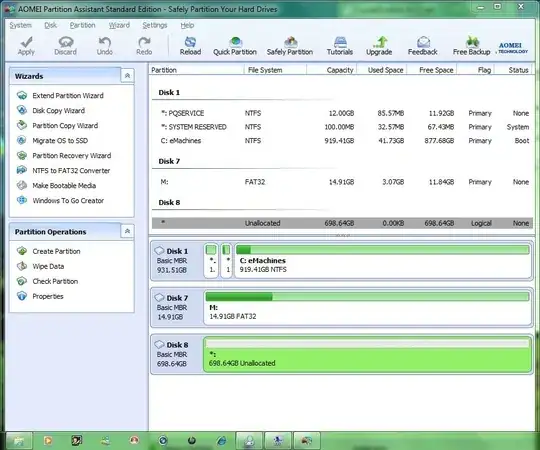
Task: Launch the Extend Partition Wizard
Action: (x=60, y=95)
